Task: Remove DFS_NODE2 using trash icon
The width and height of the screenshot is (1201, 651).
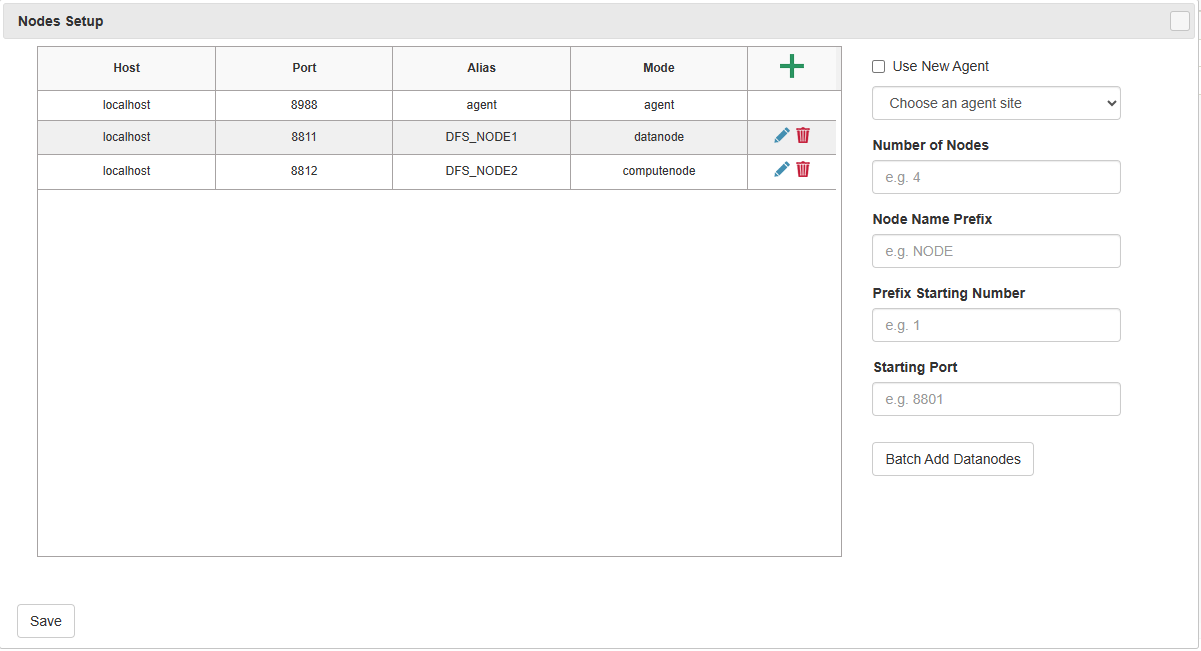Action: coord(803,170)
